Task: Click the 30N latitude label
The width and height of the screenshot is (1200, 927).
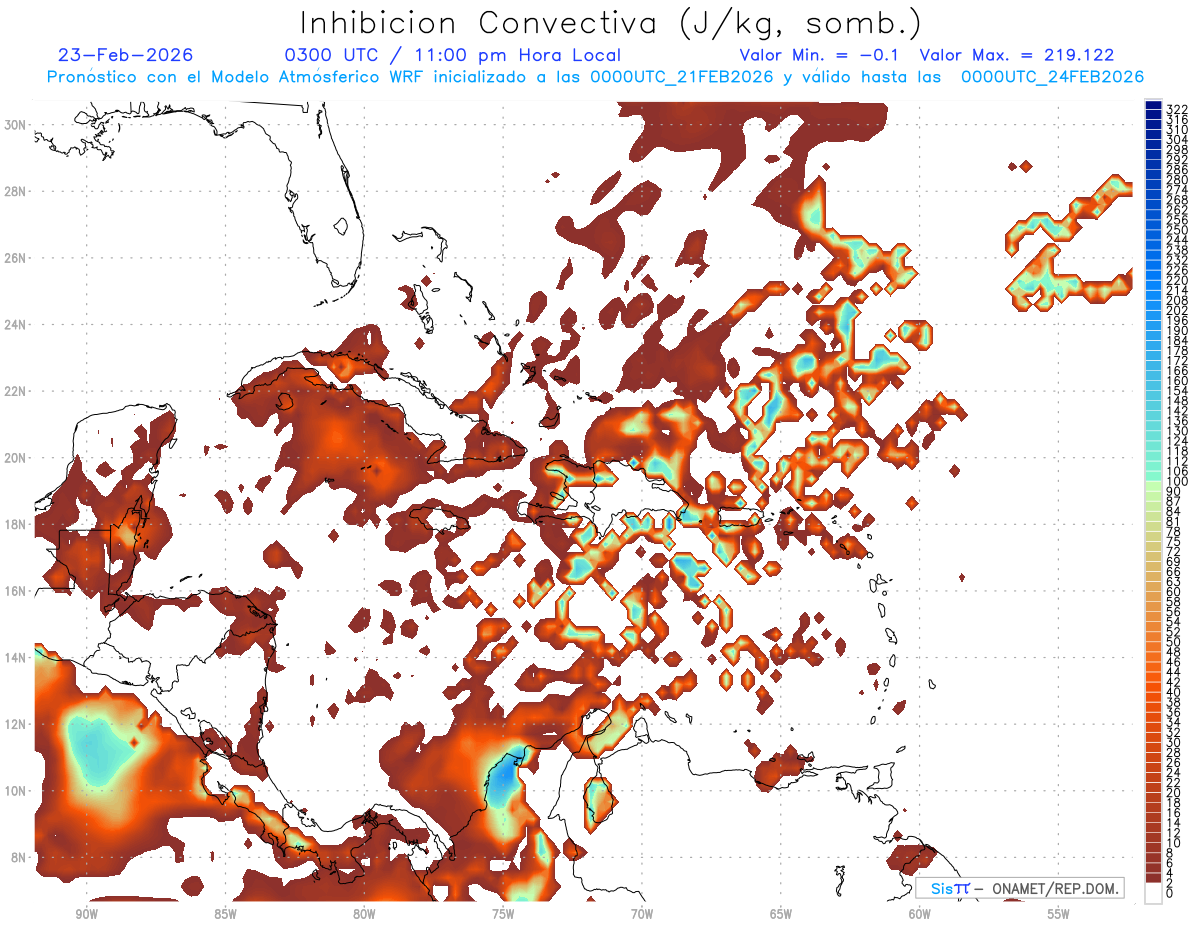Action: [16, 124]
